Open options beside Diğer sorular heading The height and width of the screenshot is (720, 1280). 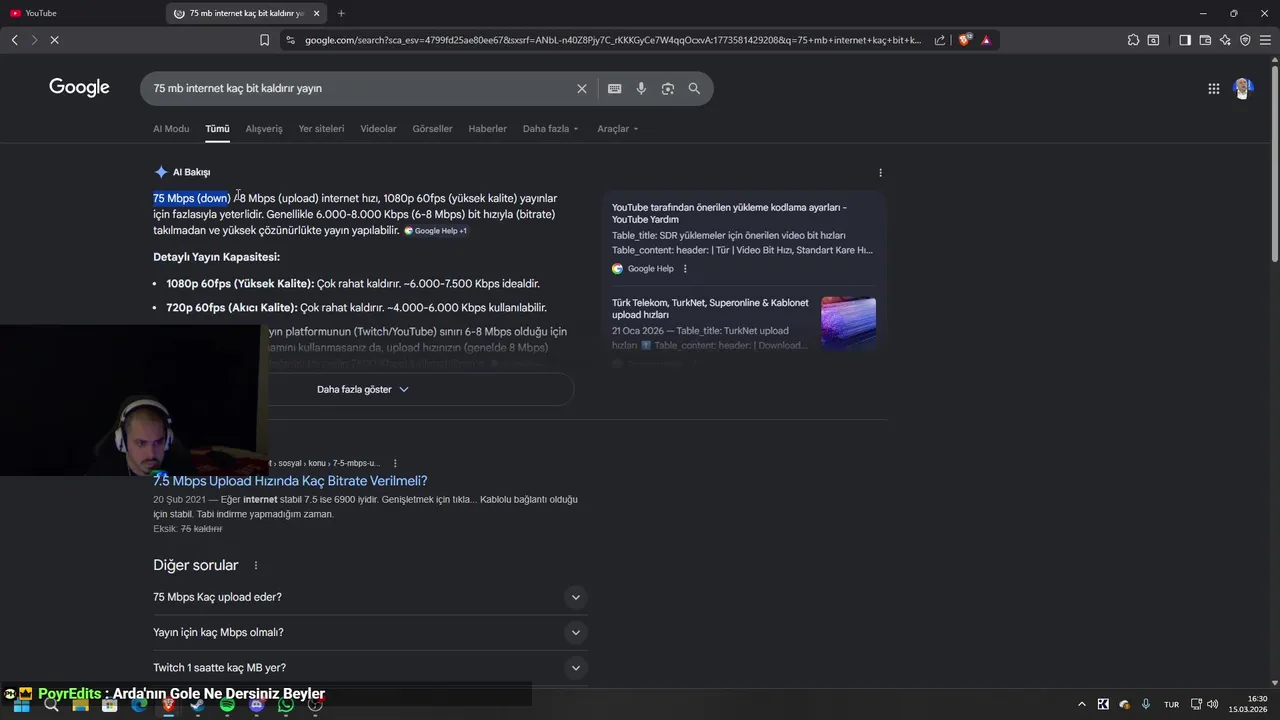pyautogui.click(x=255, y=565)
